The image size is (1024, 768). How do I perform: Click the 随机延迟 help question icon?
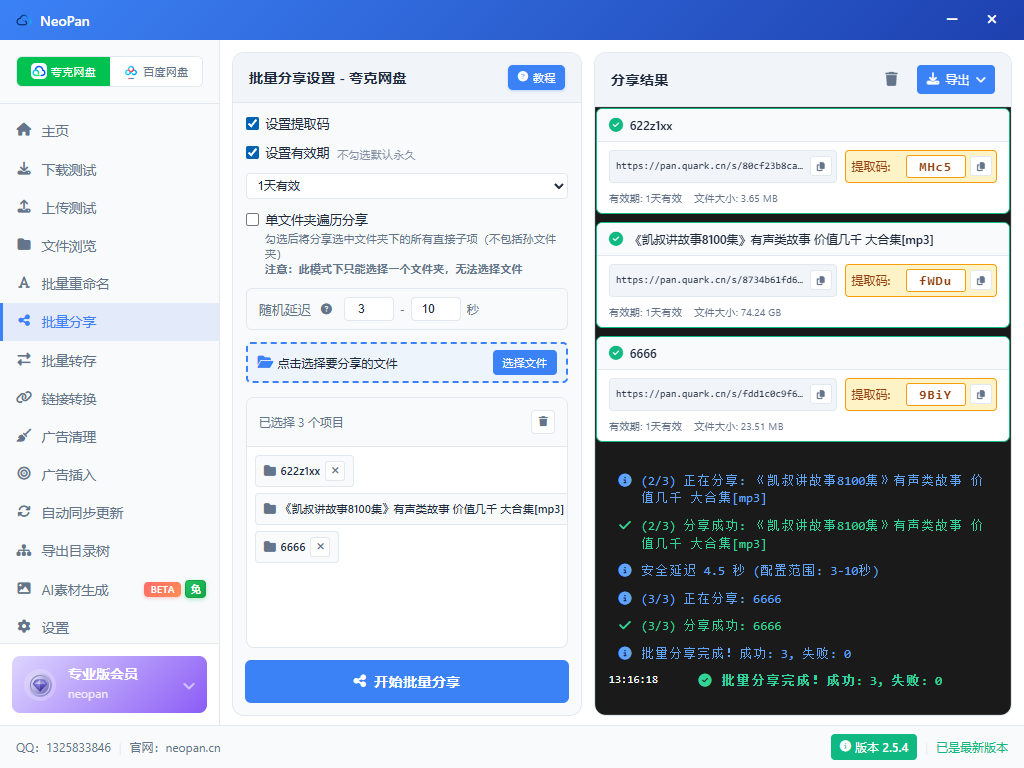[x=327, y=309]
